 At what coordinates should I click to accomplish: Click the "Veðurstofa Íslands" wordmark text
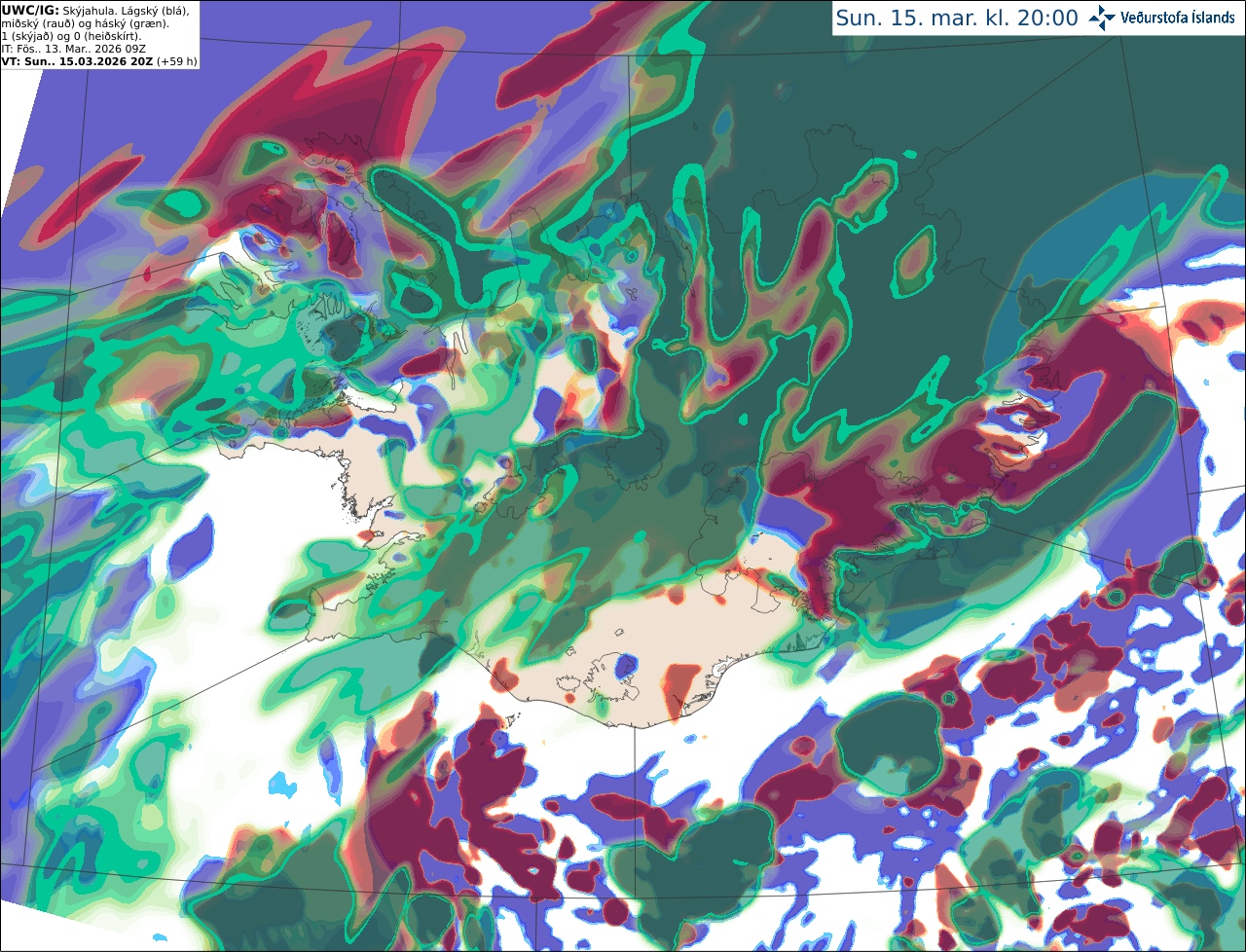coord(1178,18)
